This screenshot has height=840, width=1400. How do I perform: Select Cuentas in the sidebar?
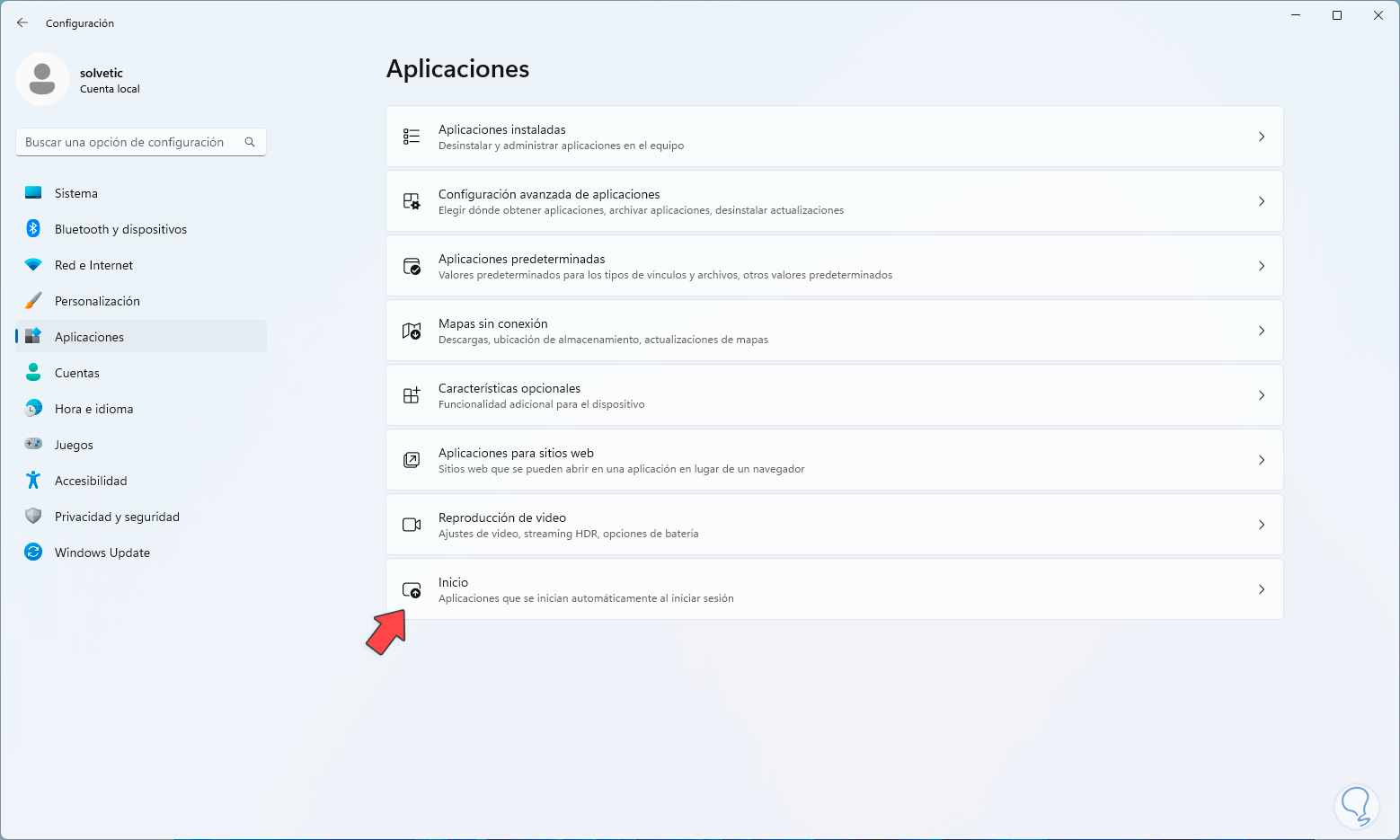(x=77, y=373)
